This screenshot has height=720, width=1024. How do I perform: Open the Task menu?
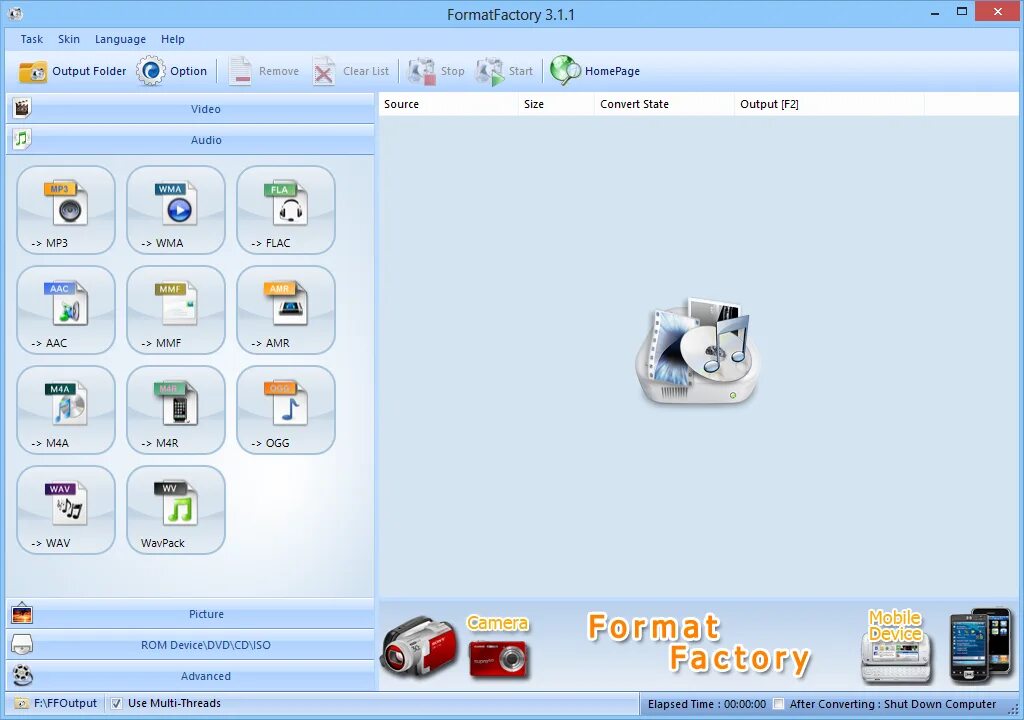click(31, 39)
